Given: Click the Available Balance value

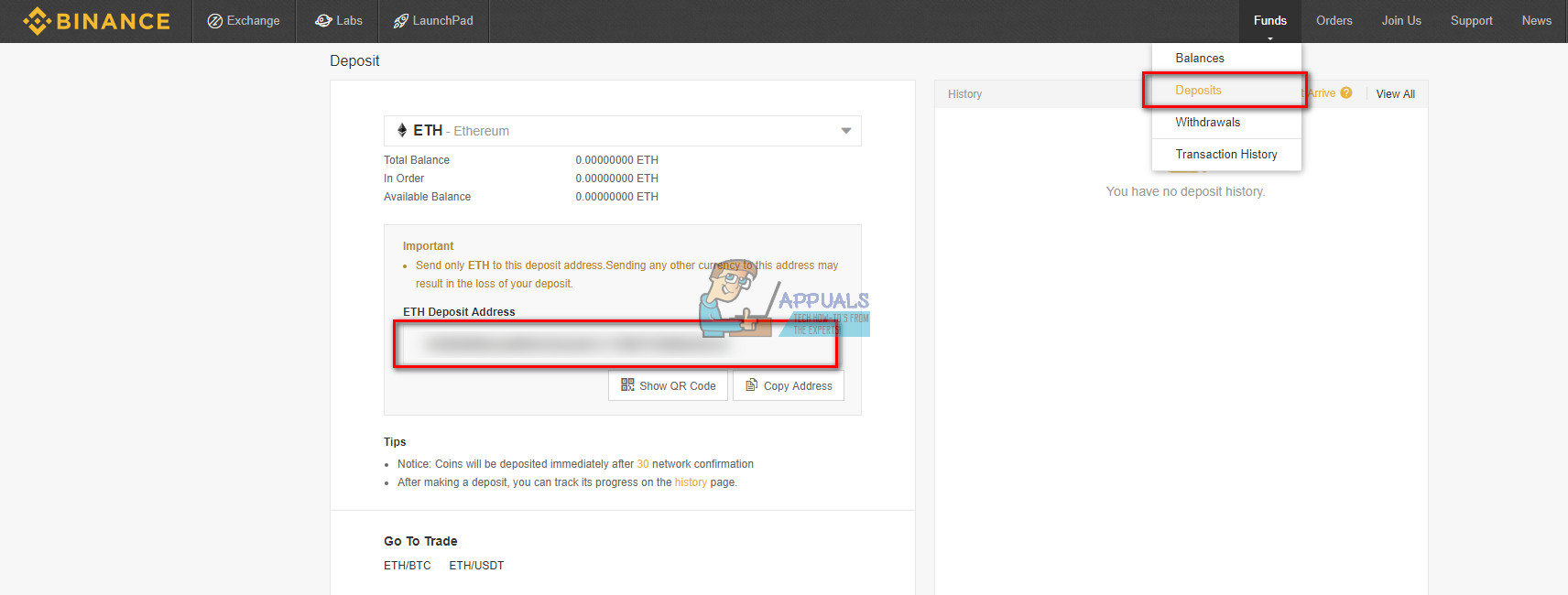Looking at the screenshot, I should [x=616, y=197].
